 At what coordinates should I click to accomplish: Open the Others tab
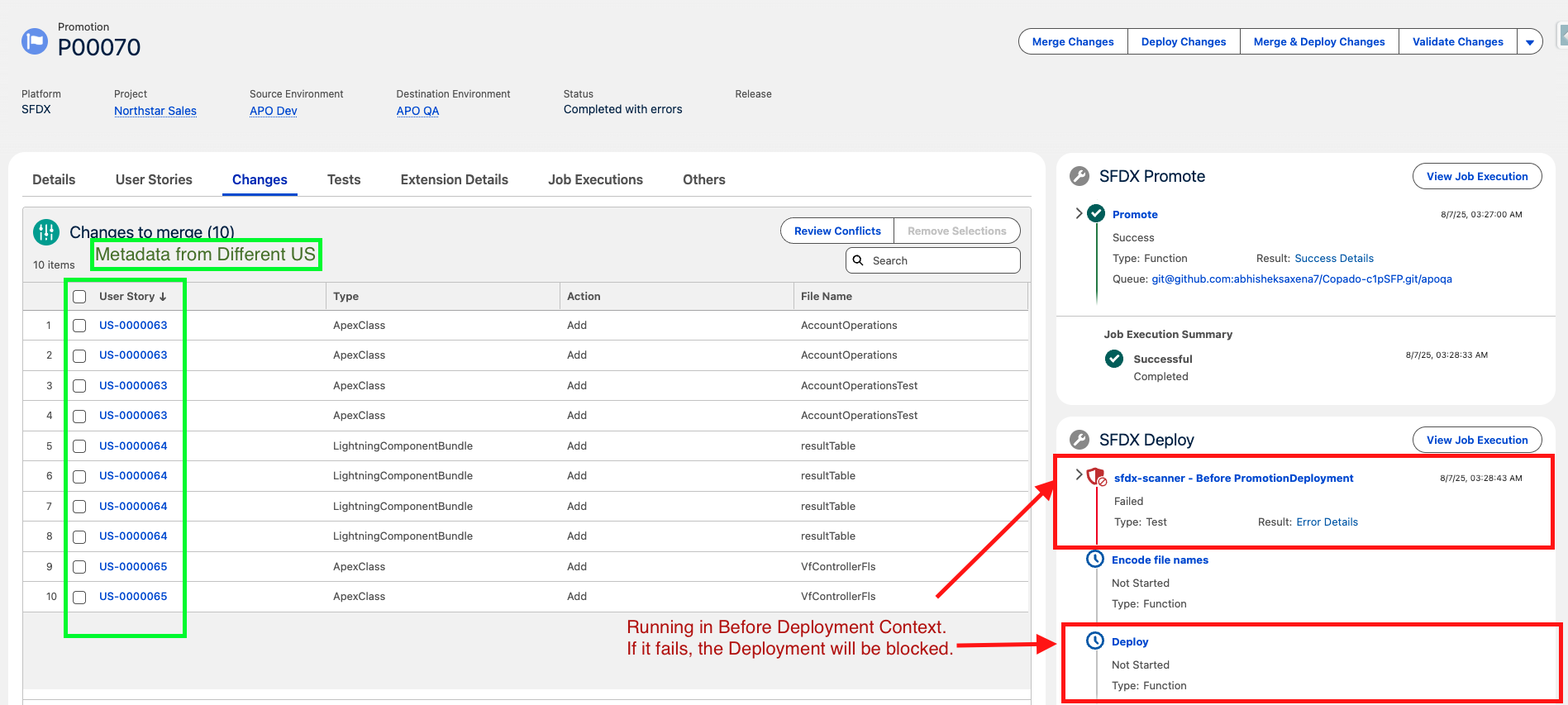[x=704, y=179]
